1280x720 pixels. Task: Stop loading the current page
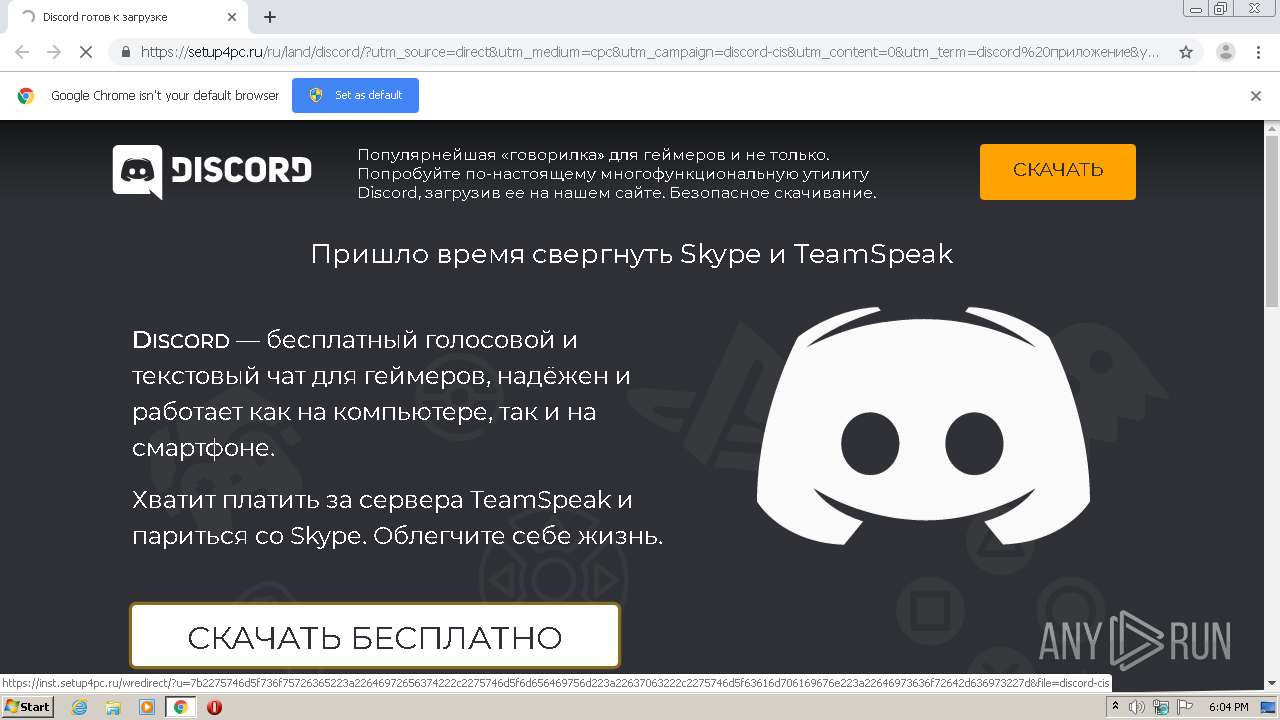tap(86, 52)
